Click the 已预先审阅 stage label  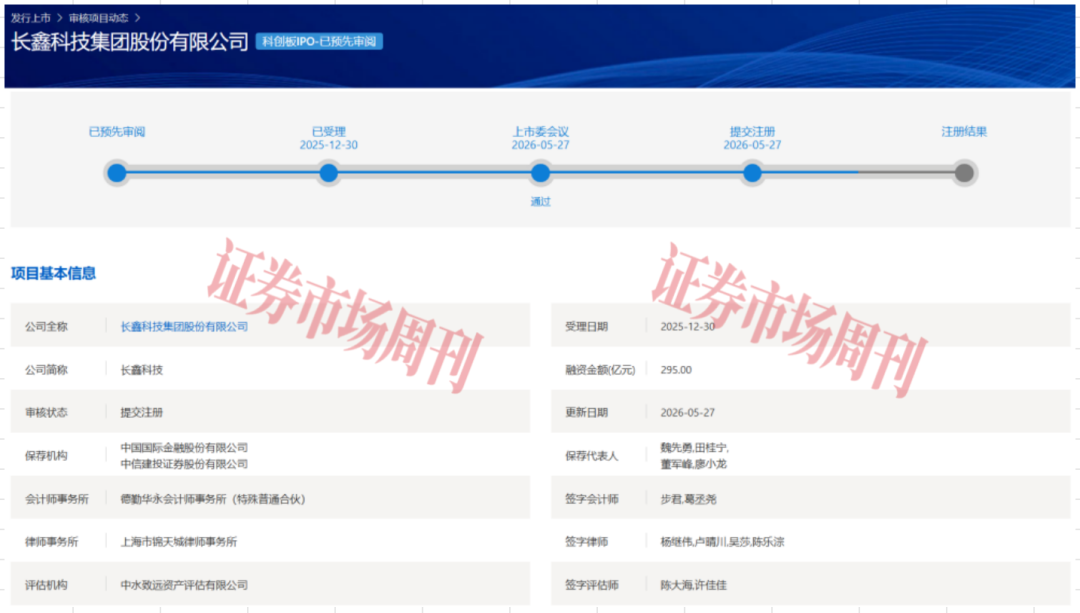coord(117,132)
